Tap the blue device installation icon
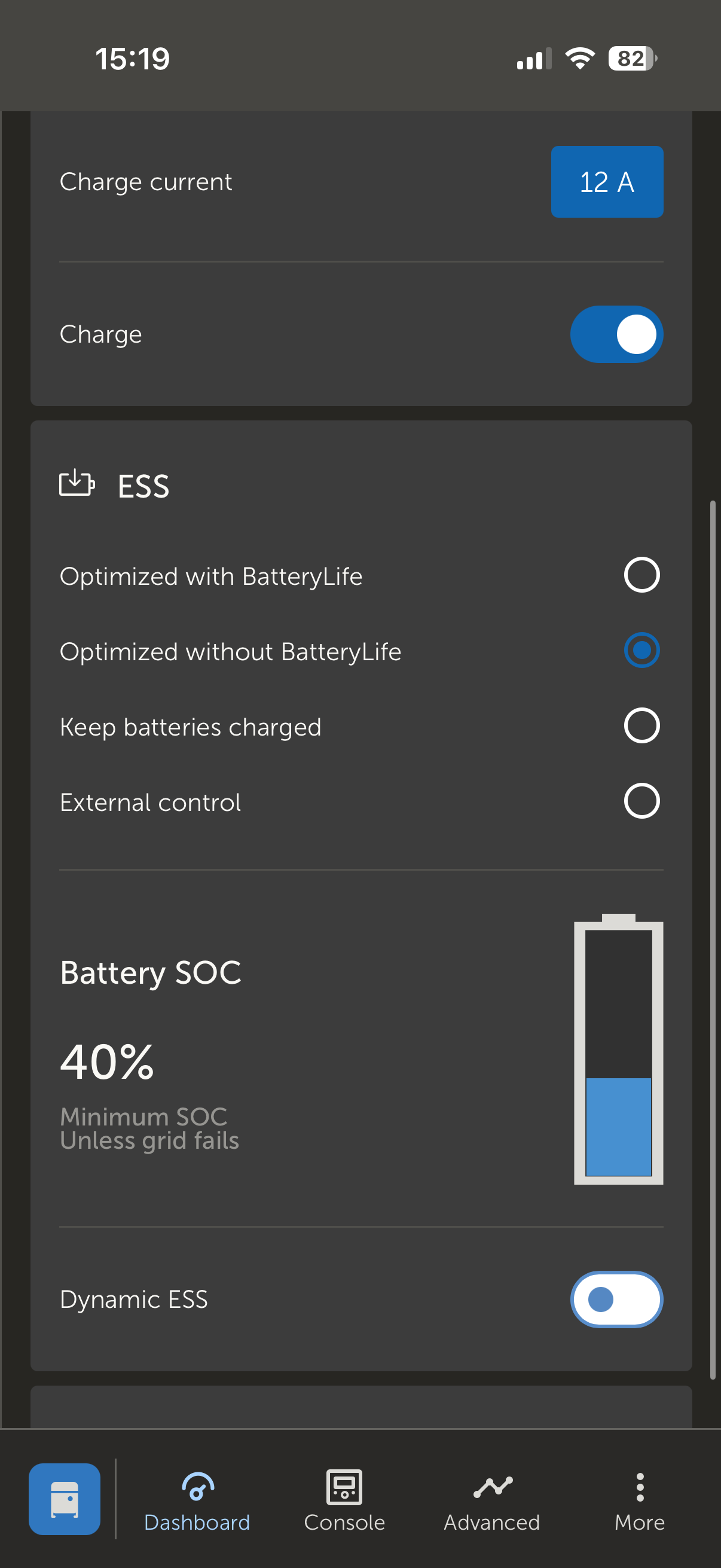This screenshot has height=1568, width=721. coord(65,1499)
